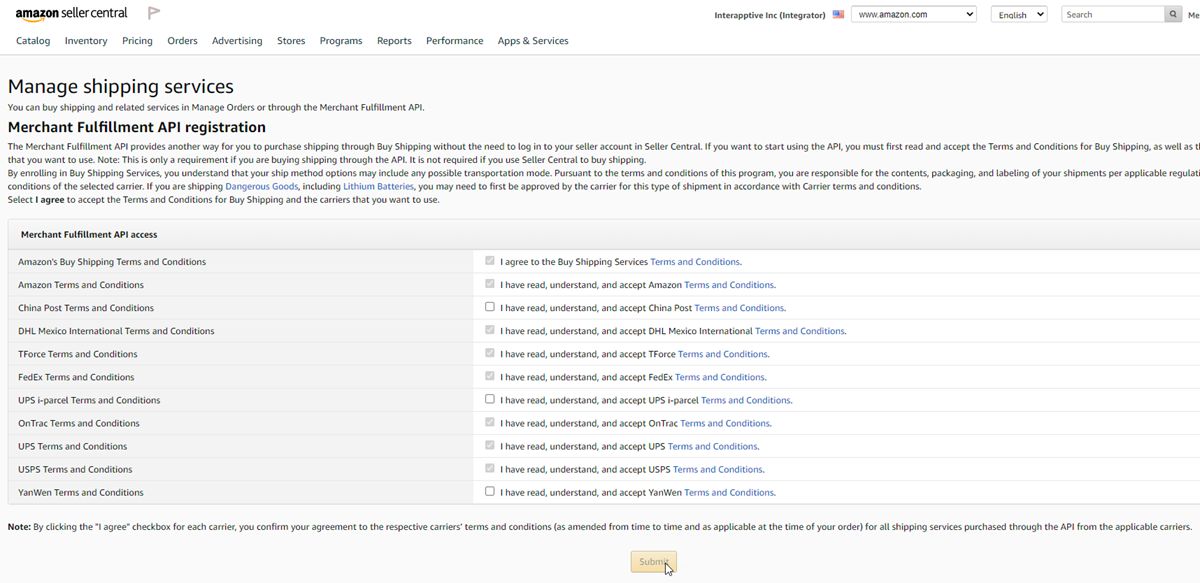Toggle the Buy Shipping Services agreement checkbox
The height and width of the screenshot is (583, 1200).
[x=490, y=261]
